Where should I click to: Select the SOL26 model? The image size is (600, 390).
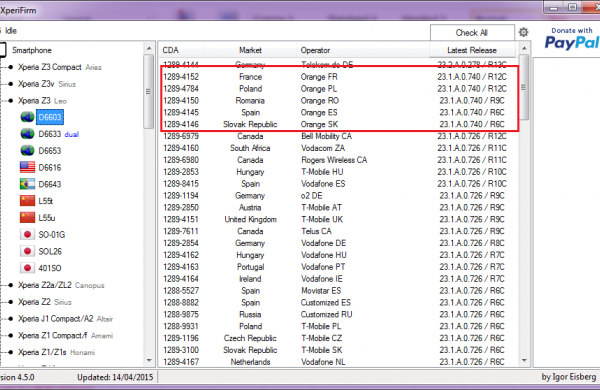click(50, 251)
